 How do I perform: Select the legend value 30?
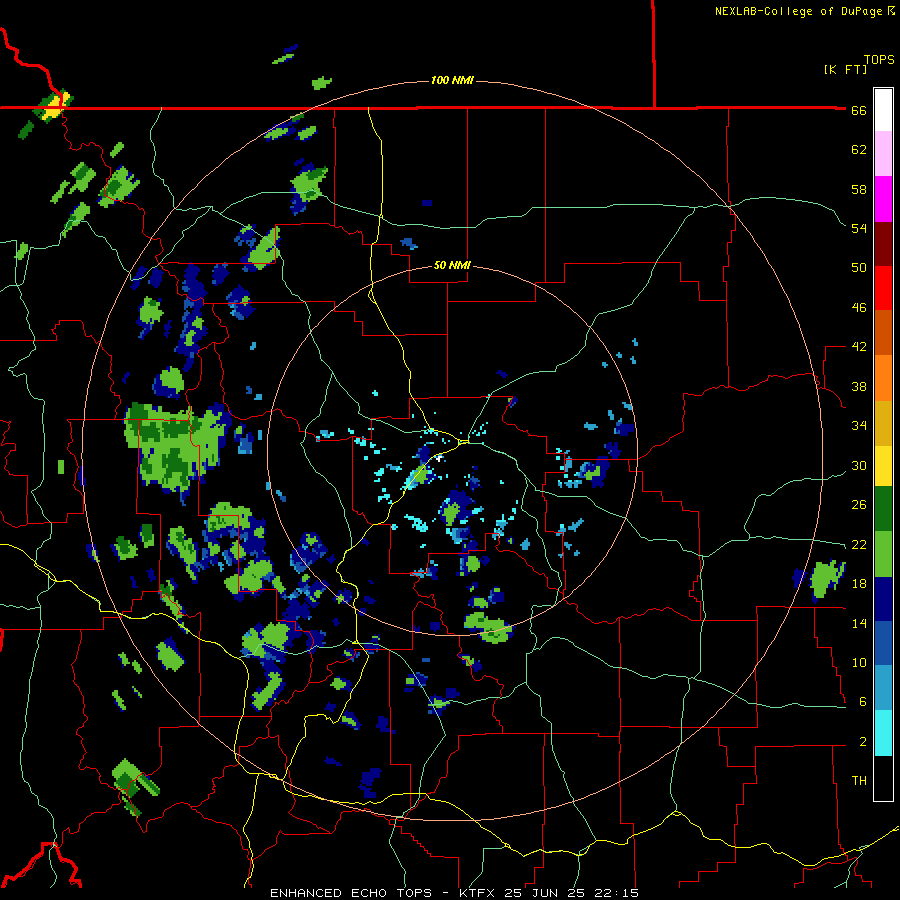(x=859, y=465)
